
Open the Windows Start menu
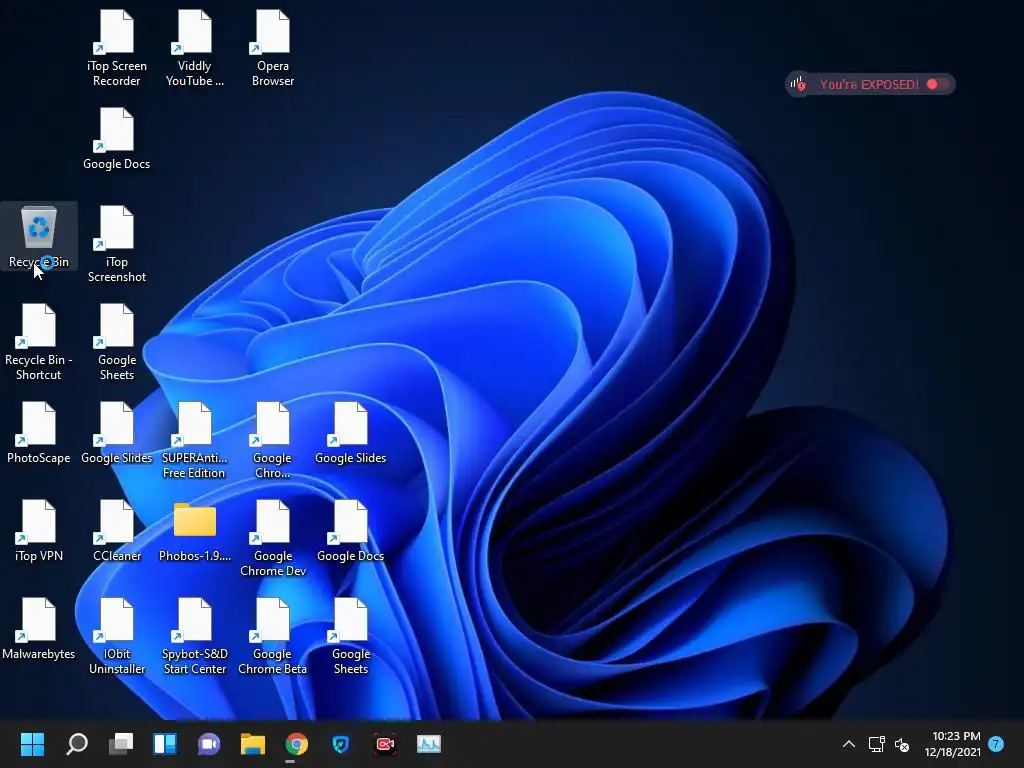click(32, 744)
